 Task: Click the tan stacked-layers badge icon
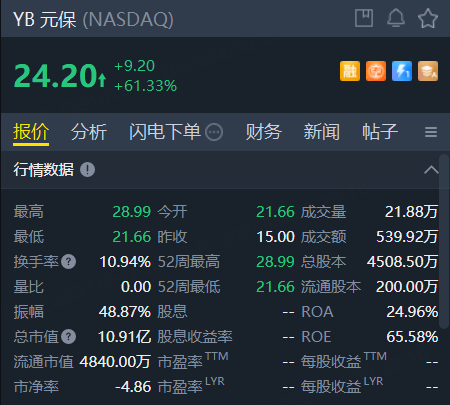[x=428, y=71]
